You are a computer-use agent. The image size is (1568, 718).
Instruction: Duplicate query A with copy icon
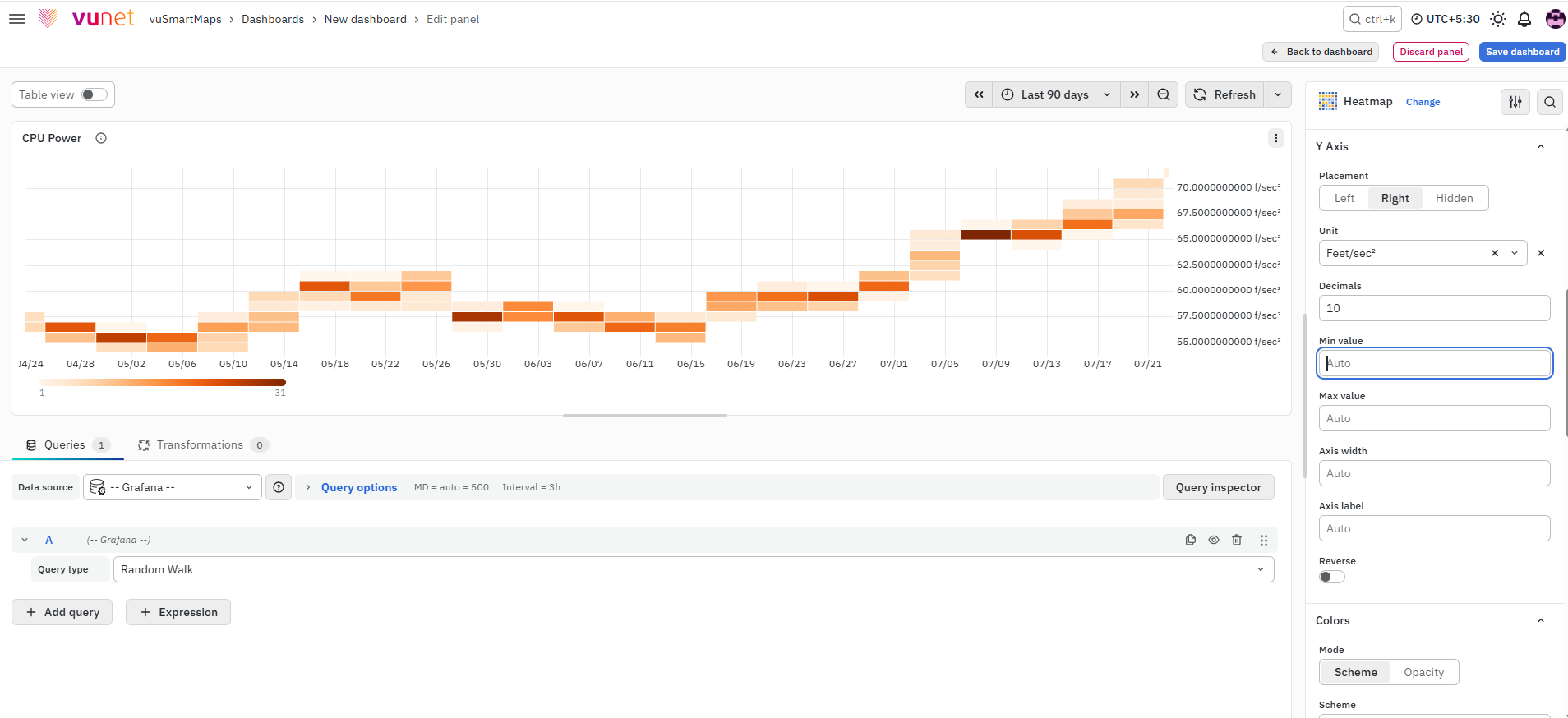[1191, 540]
